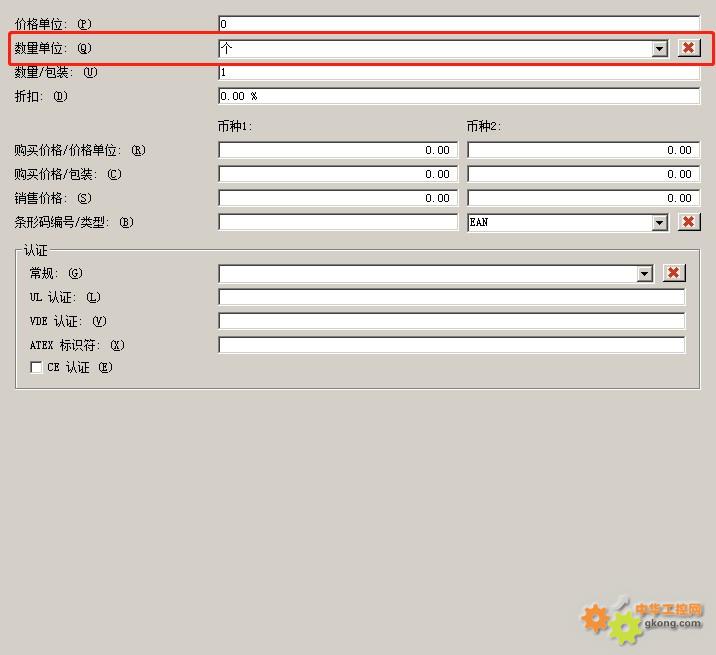Clear the 常规 certification with red X

click(674, 273)
